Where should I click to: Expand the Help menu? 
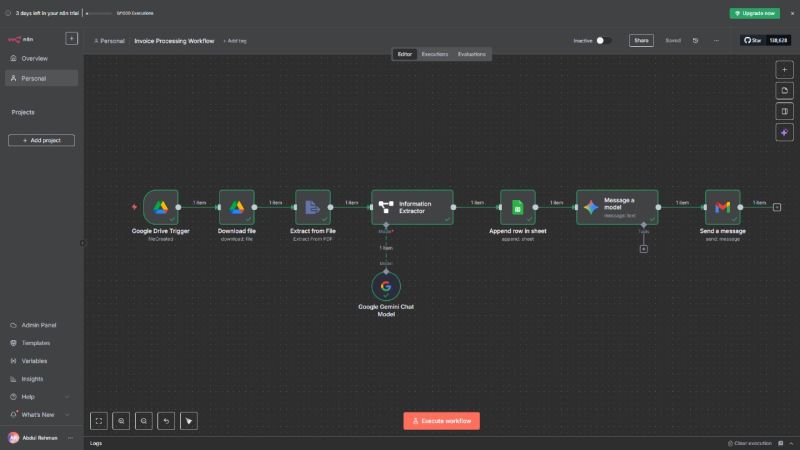(42, 397)
